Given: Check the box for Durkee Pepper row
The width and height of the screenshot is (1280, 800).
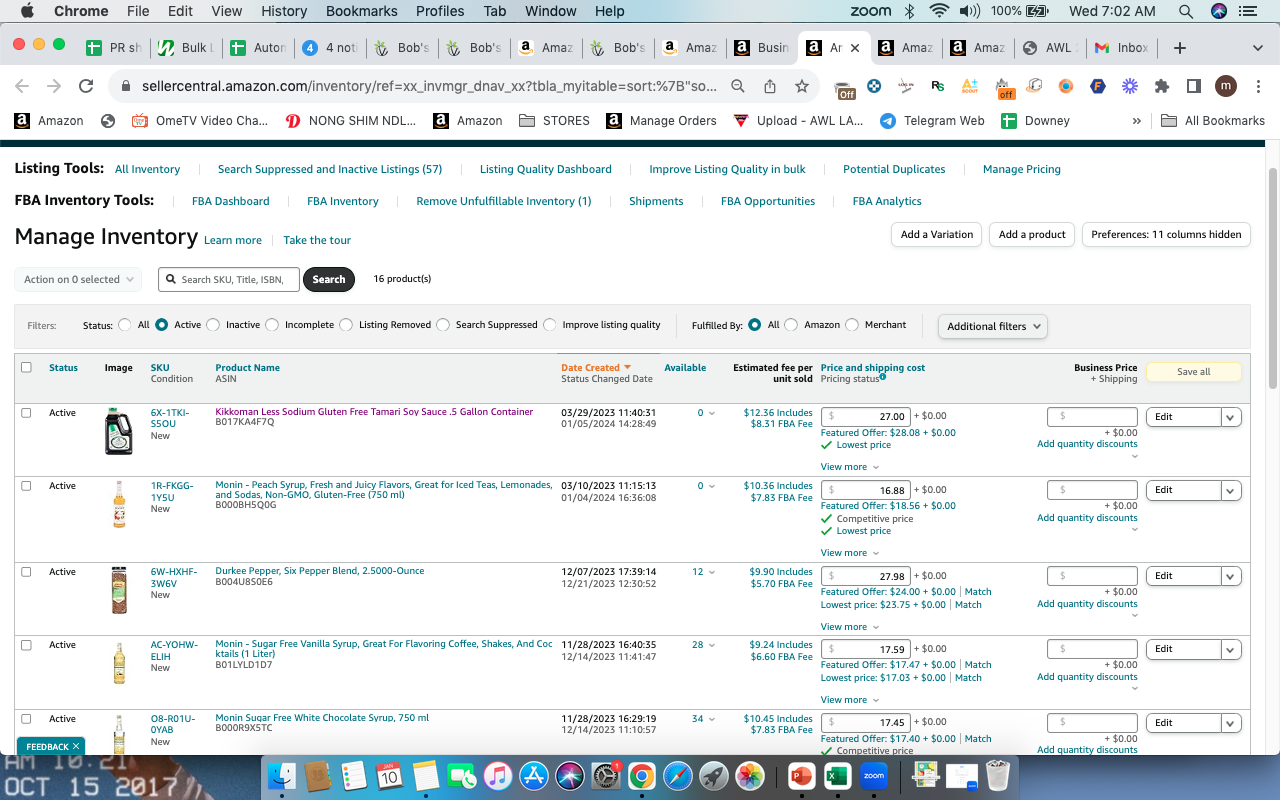Looking at the screenshot, I should pyautogui.click(x=26, y=572).
